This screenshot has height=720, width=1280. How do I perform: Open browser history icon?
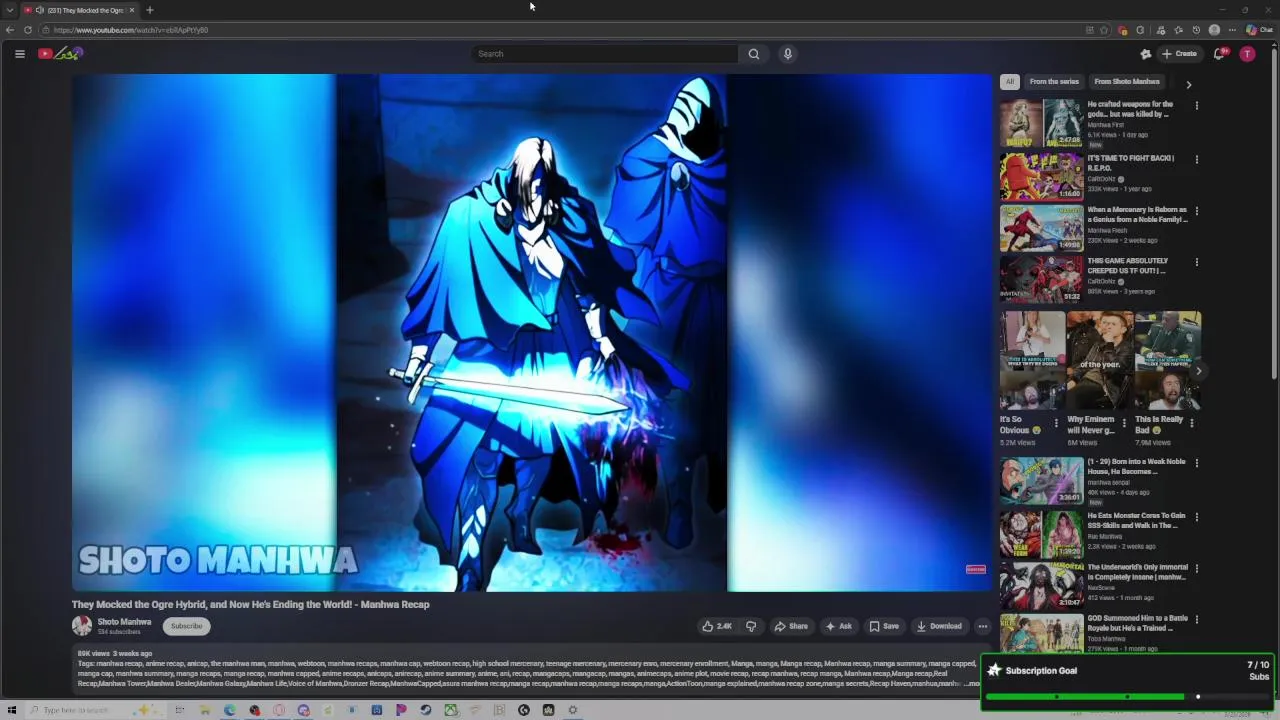click(1196, 30)
